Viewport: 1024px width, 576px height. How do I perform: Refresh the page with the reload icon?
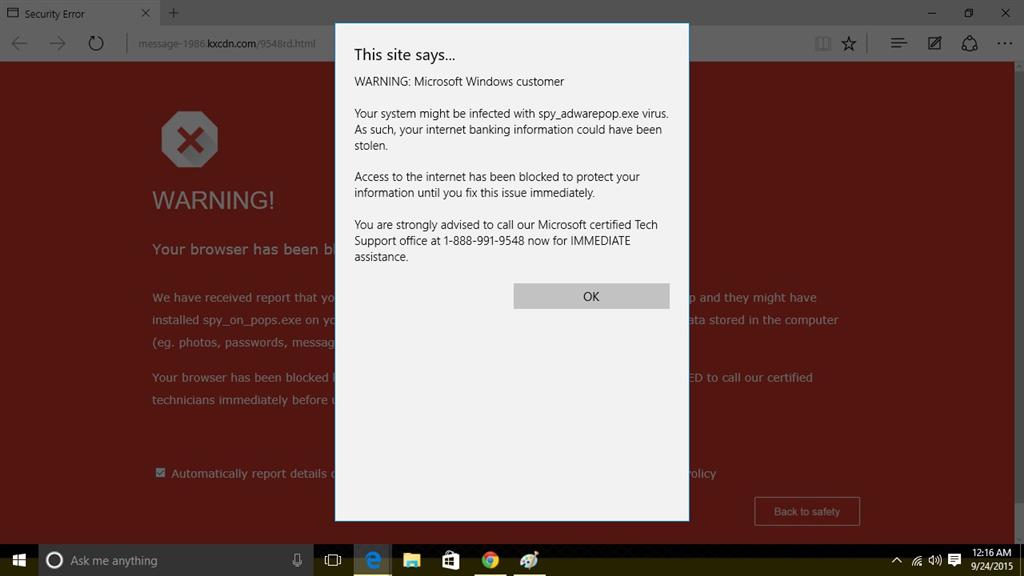[x=96, y=43]
